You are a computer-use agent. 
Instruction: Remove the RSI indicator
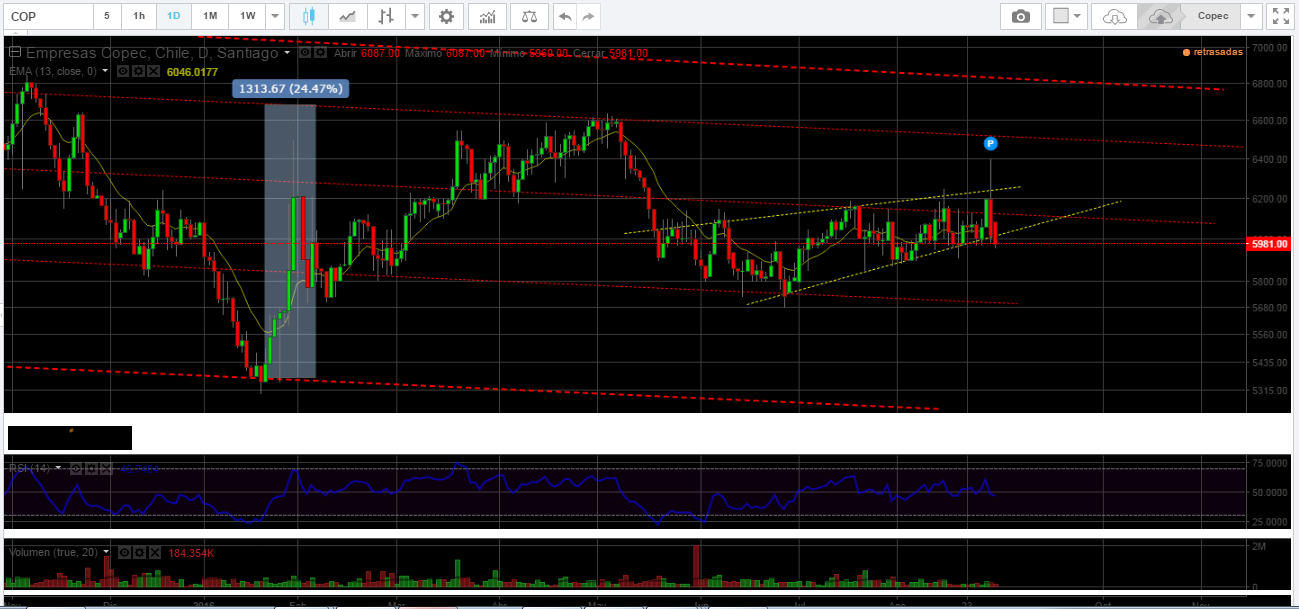pos(108,468)
